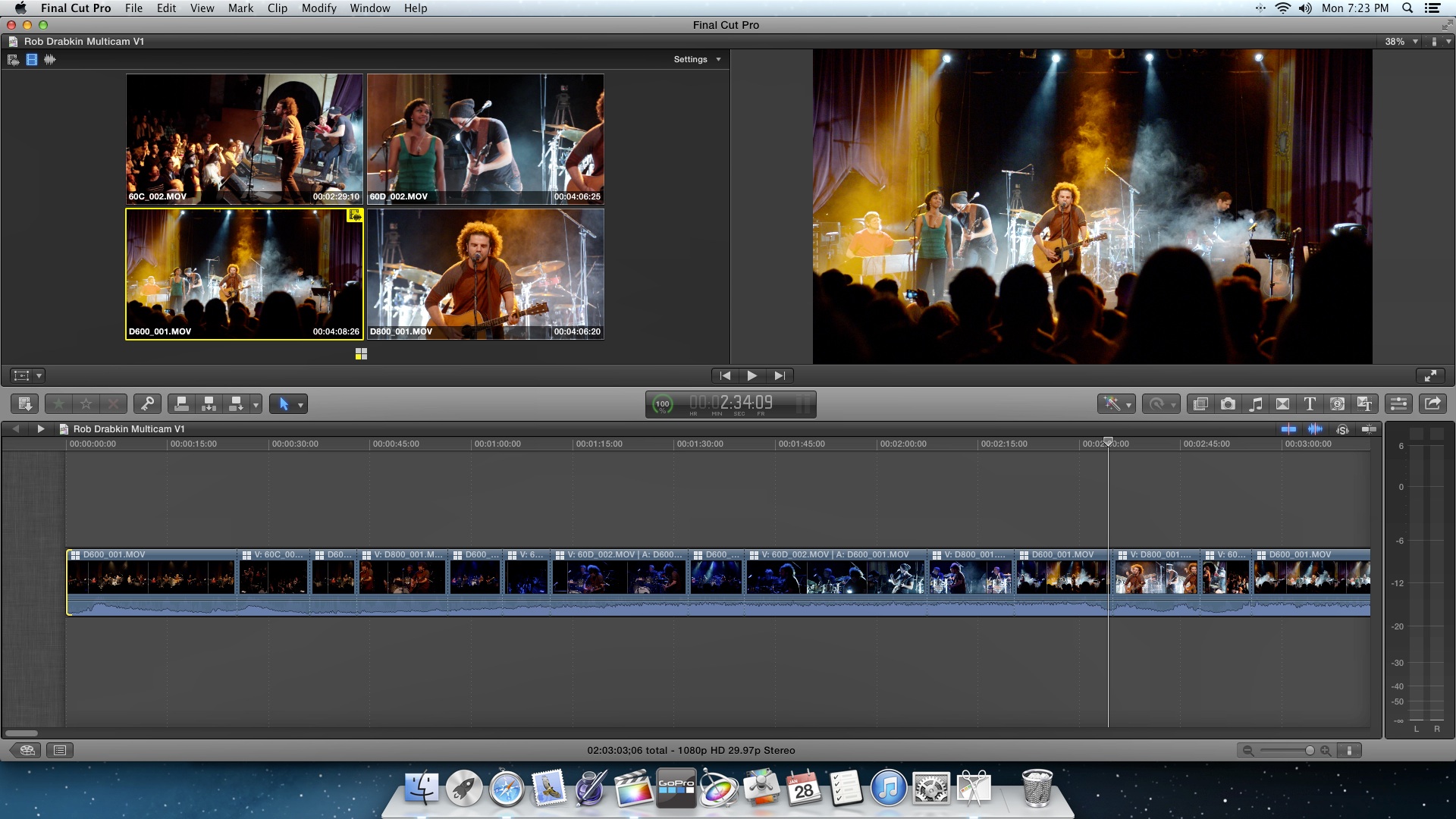Play the viewer video
The image size is (1456, 819).
[x=752, y=375]
